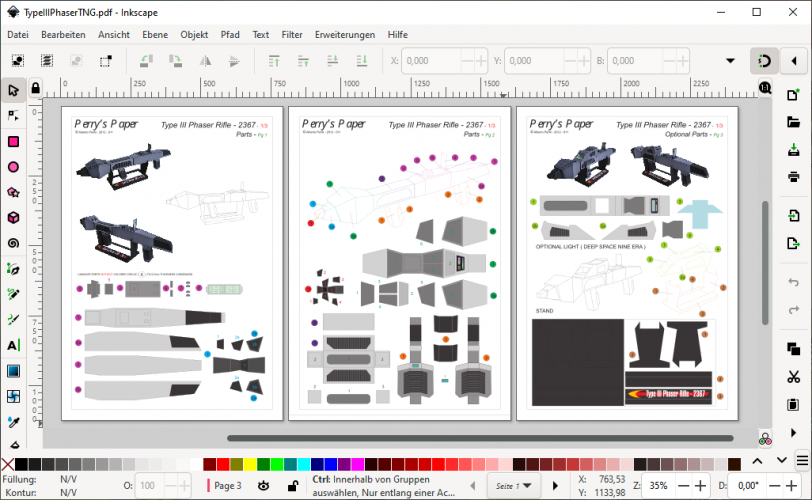Click the Cut scissors icon
Screen dimensions: 812x500
(793, 376)
